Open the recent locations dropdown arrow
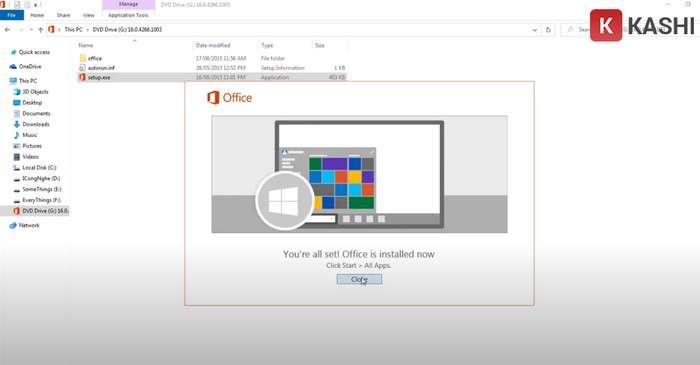This screenshot has width=700, height=365. [31, 29]
